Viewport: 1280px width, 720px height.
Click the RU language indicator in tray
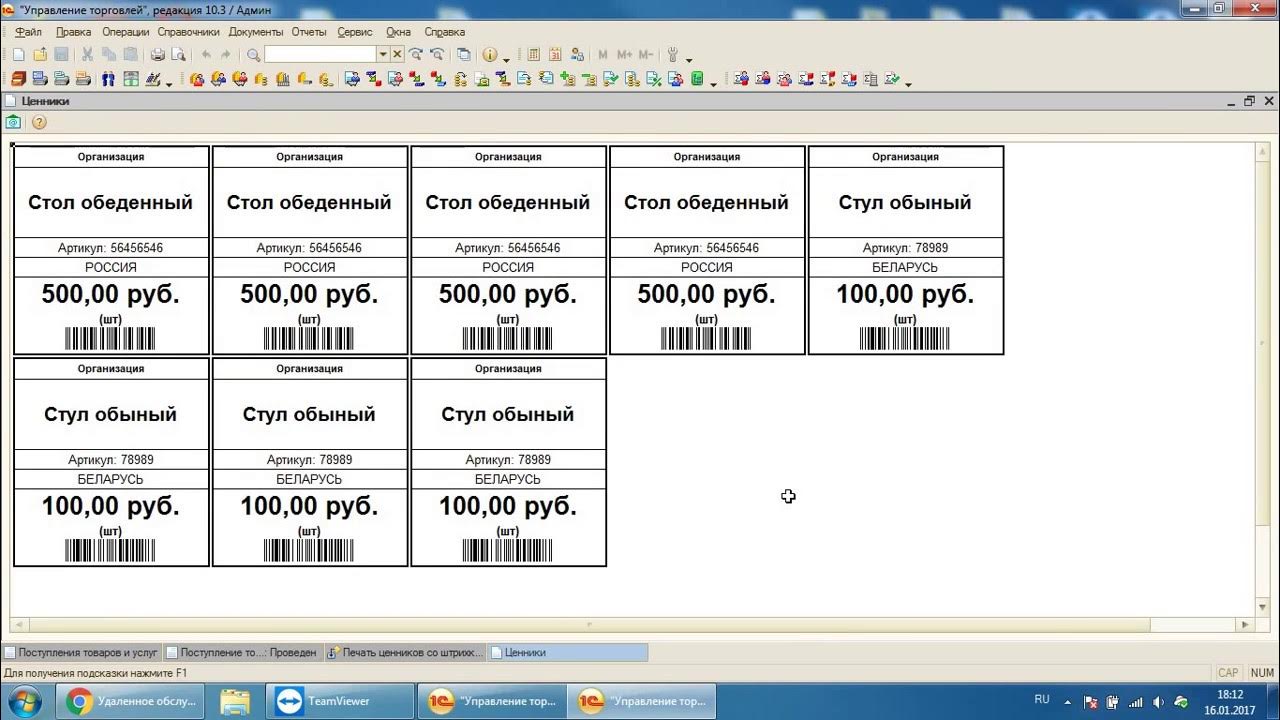coord(1042,700)
